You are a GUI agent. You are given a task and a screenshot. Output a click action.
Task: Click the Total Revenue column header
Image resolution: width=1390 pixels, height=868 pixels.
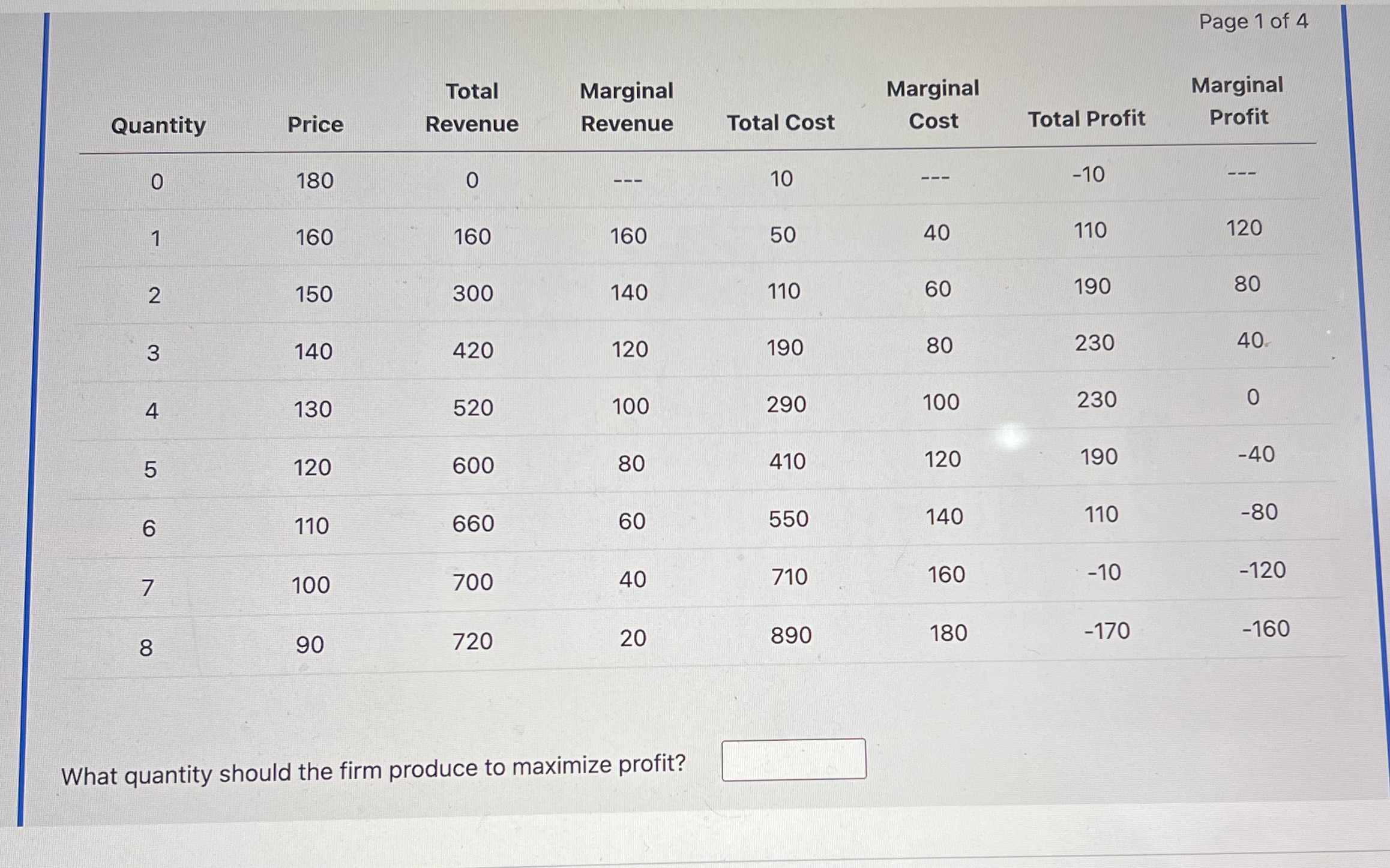click(x=472, y=107)
